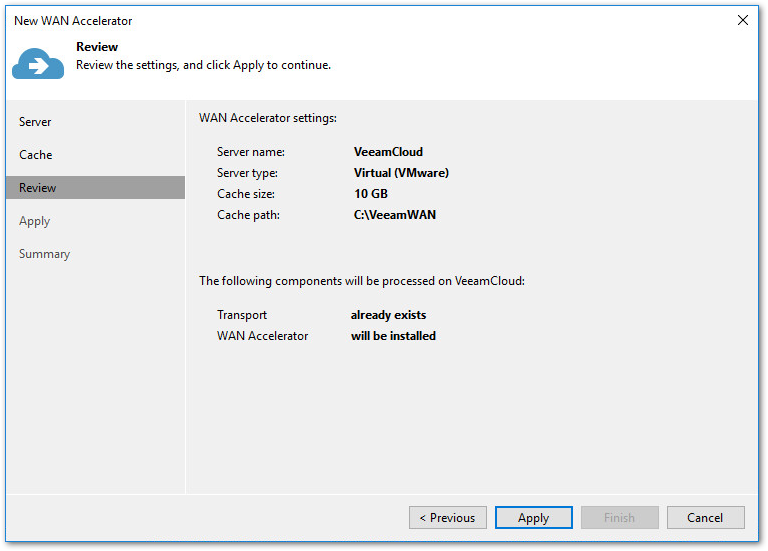Click the 10 GB cache size value
The image size is (768, 551).
[371, 194]
